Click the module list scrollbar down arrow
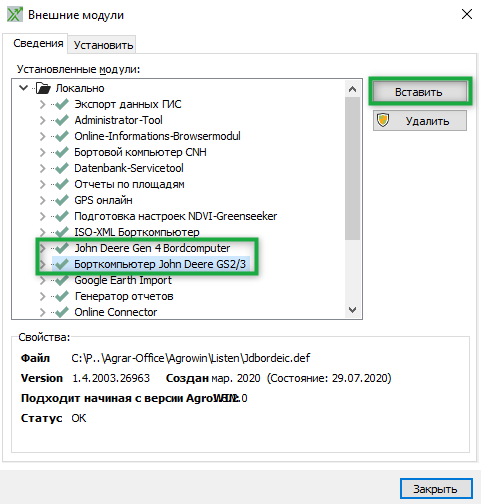Image resolution: width=481 pixels, height=504 pixels. click(352, 310)
